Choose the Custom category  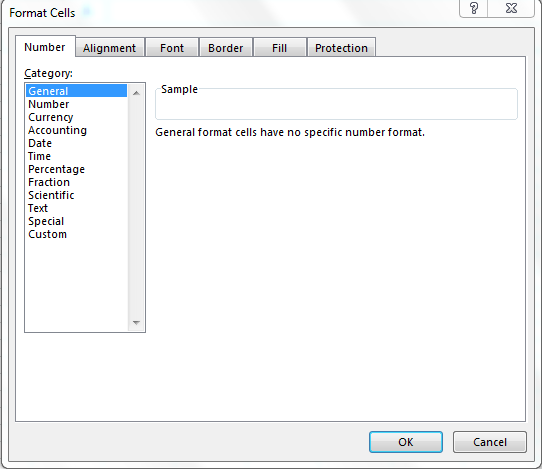tap(48, 234)
